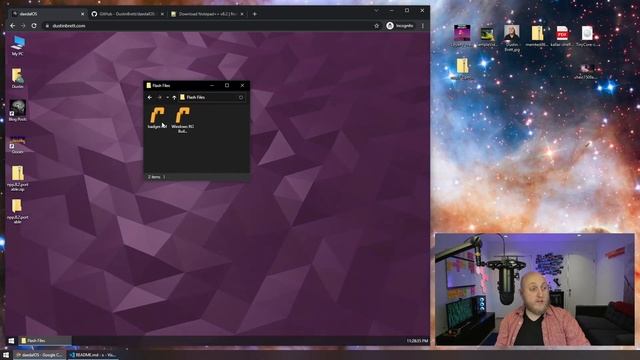The height and width of the screenshot is (360, 640).
Task: Click the search icon in Flash Files address bar
Action: 241,98
